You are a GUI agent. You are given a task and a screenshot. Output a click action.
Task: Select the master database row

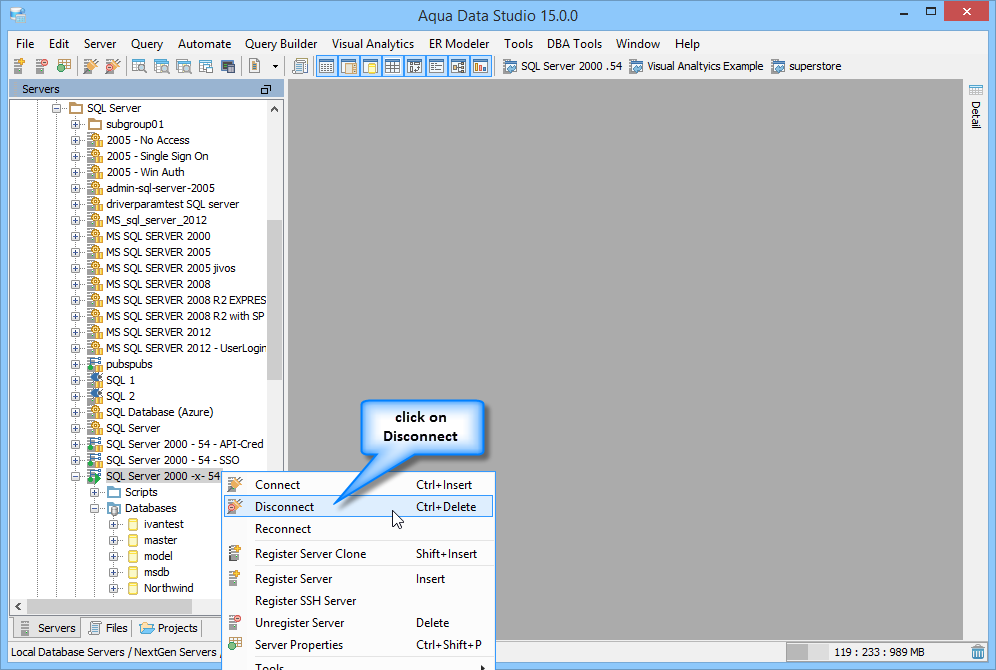coord(160,540)
